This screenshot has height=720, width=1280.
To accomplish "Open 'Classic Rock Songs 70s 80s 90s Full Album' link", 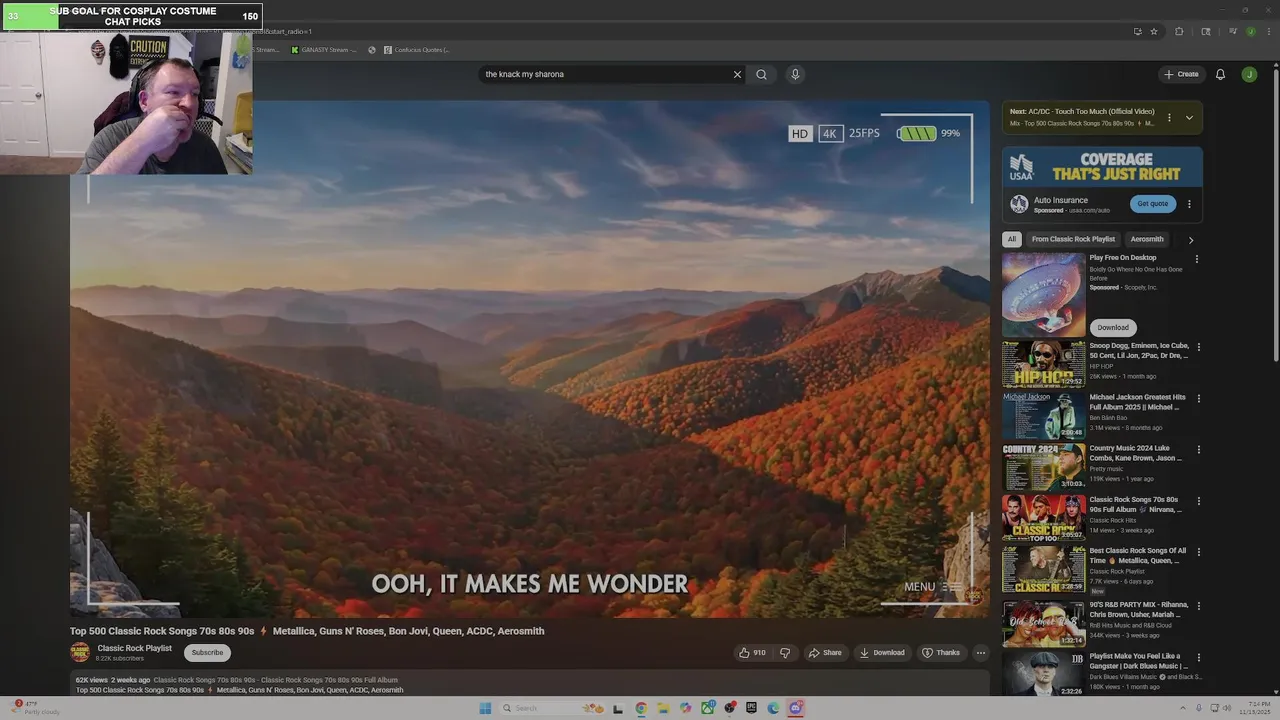I will click(1136, 504).
